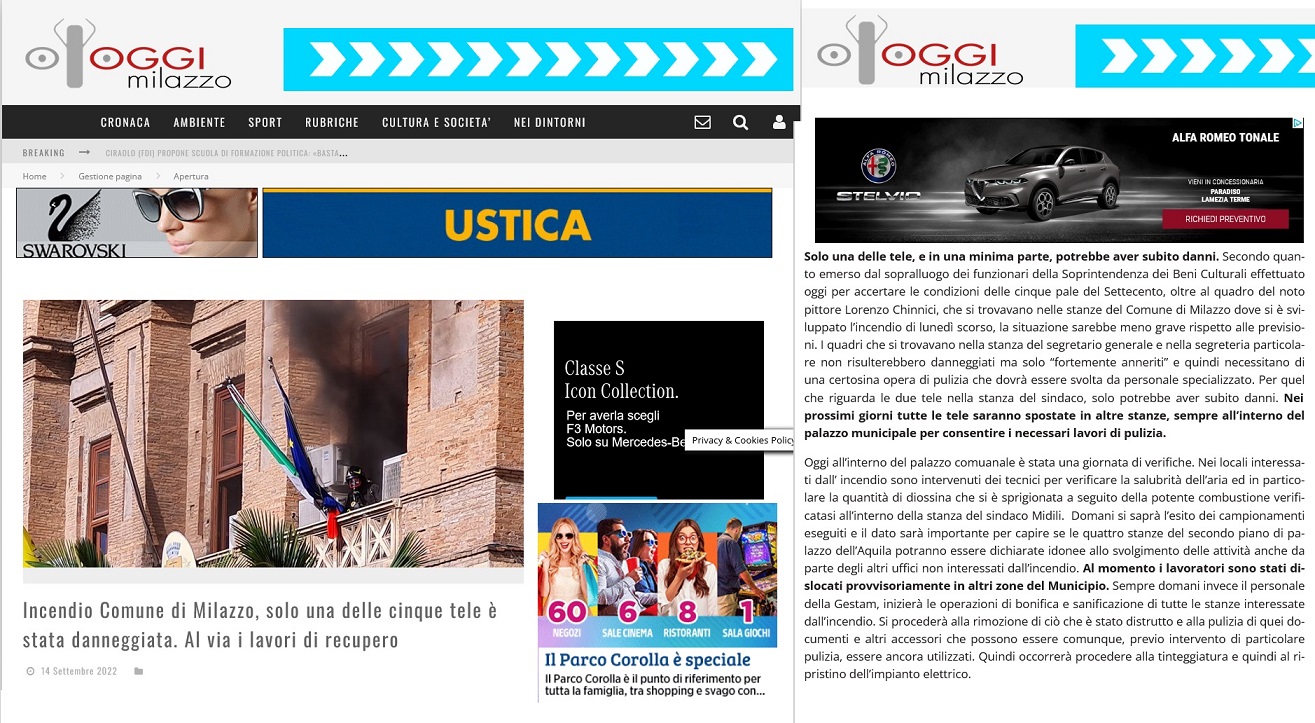Viewport: 1315px width, 723px height.
Task: Click the Privacy & Cookies Policy tab
Action: pyautogui.click(x=741, y=440)
